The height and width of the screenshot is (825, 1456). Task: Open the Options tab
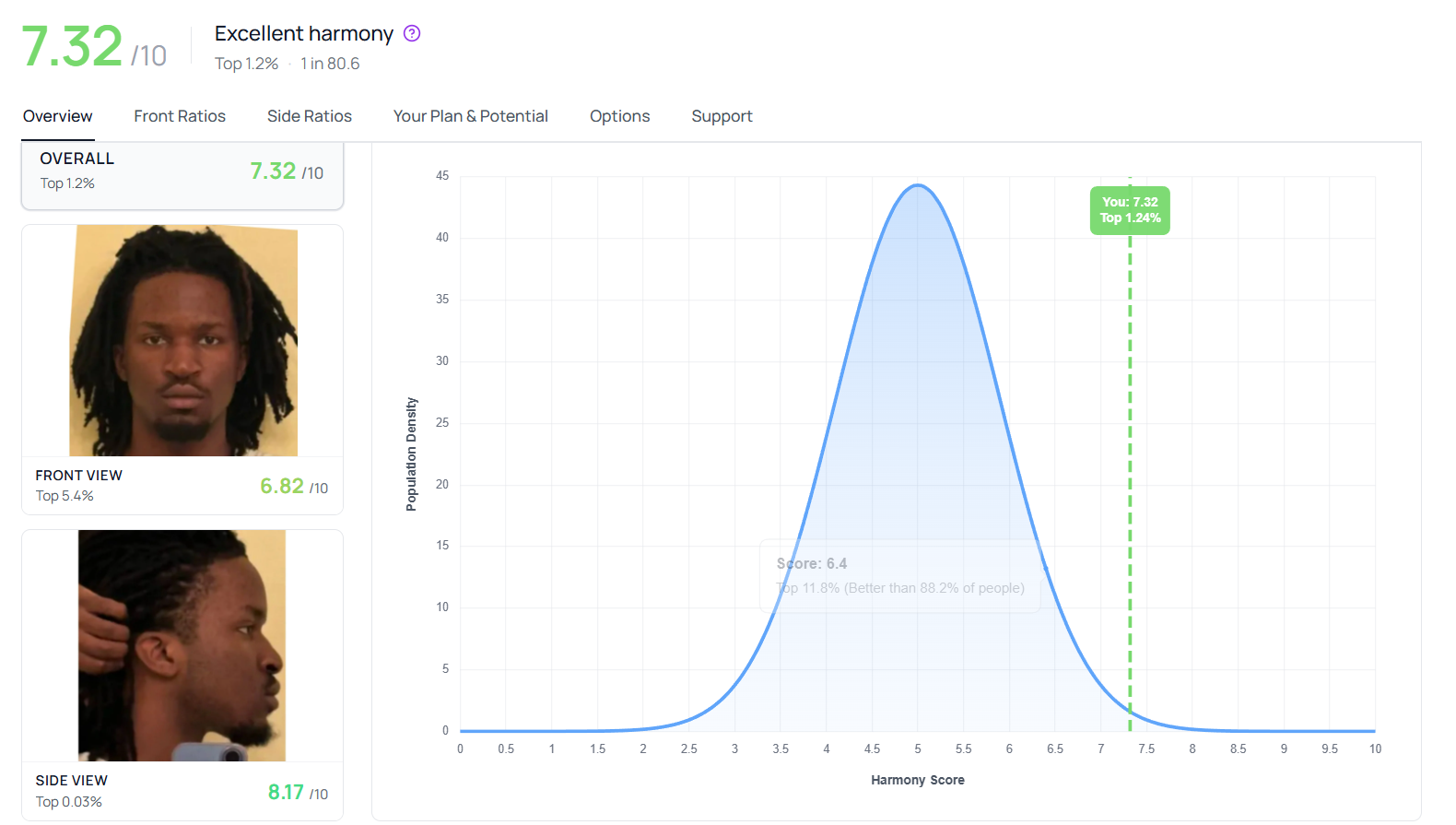point(619,116)
